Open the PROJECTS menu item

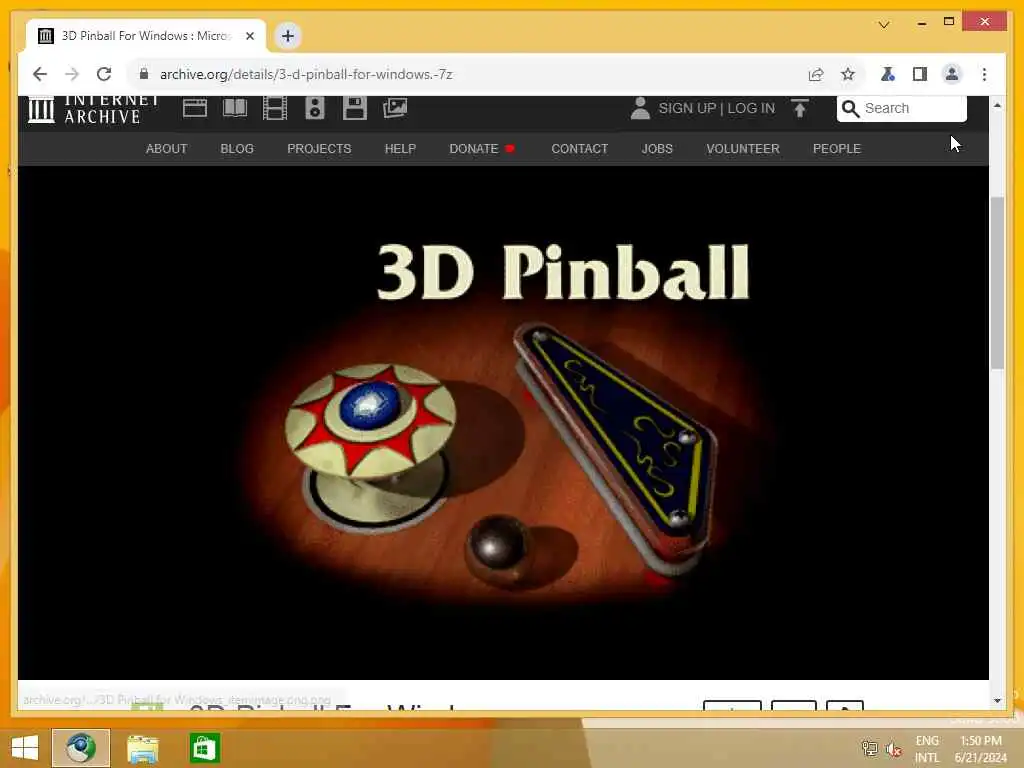tap(319, 149)
